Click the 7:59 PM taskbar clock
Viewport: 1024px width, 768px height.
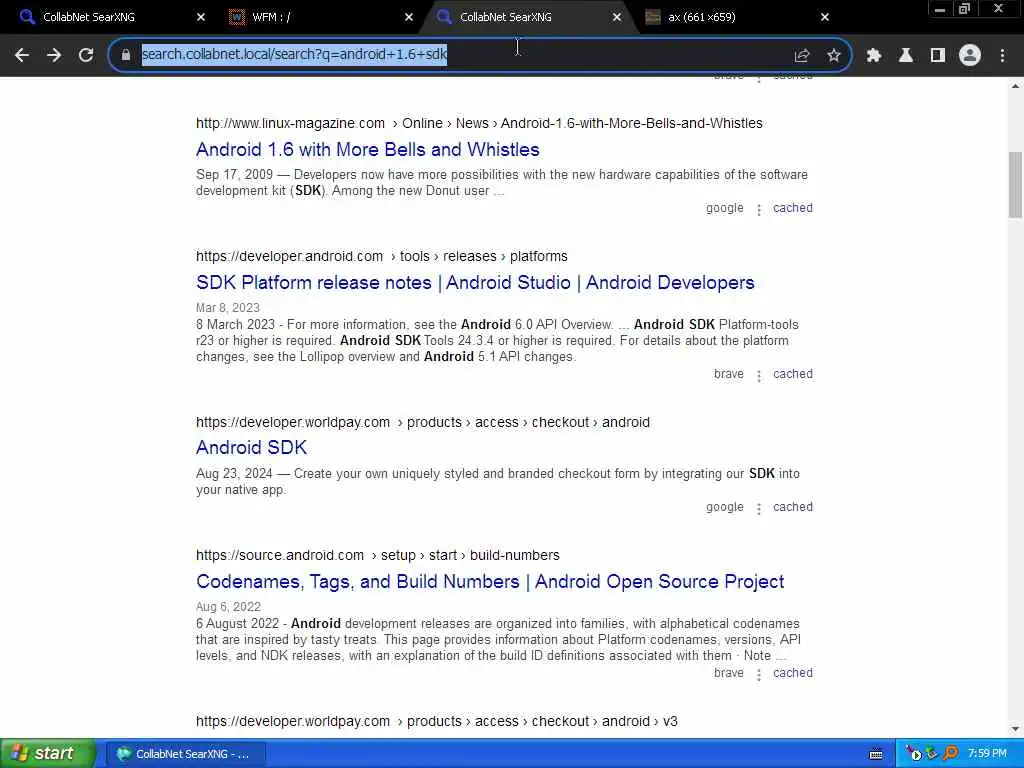click(x=987, y=754)
